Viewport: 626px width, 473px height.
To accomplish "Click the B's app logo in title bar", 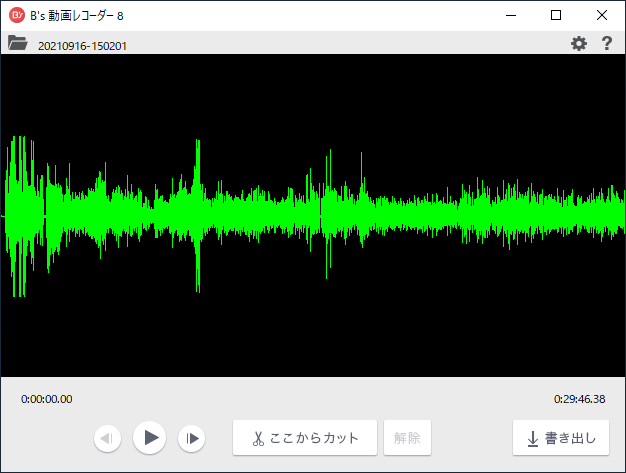I will pyautogui.click(x=16, y=15).
